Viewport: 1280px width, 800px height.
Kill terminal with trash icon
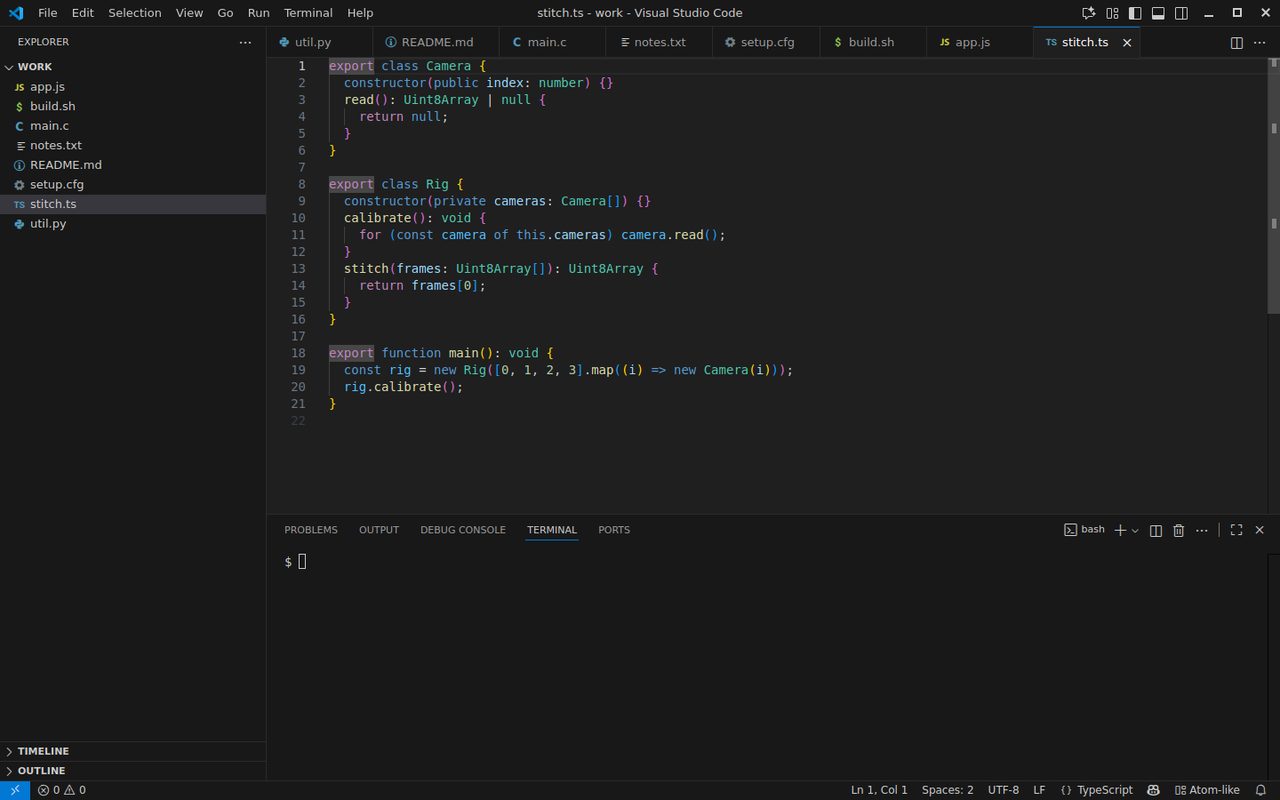point(1179,530)
